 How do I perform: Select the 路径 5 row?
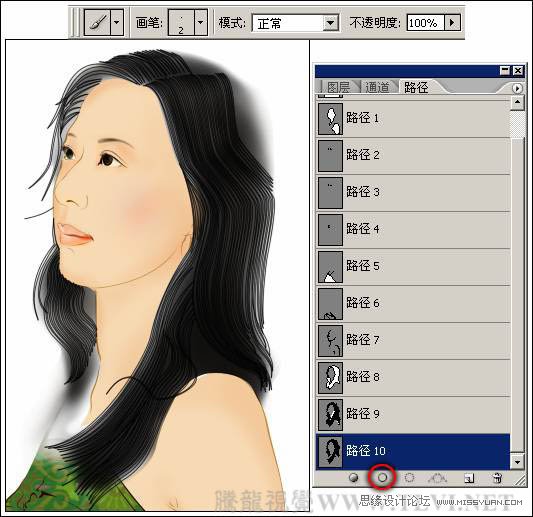tap(413, 267)
